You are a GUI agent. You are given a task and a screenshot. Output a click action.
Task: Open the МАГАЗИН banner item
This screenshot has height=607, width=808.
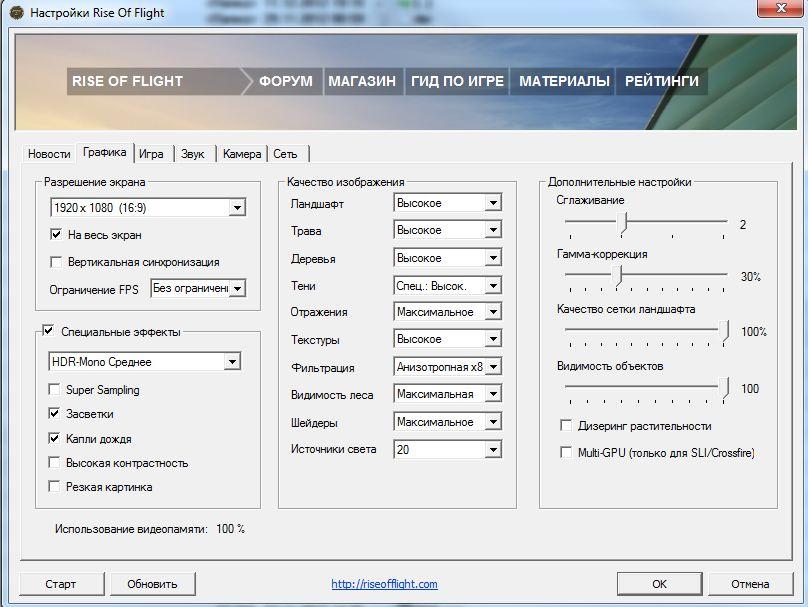[362, 81]
